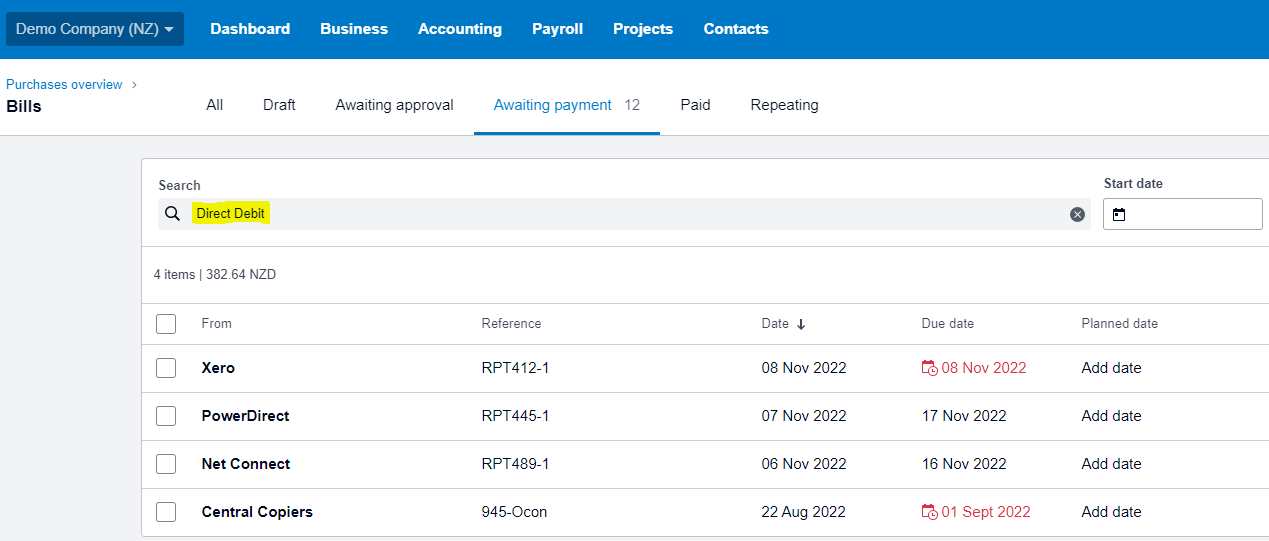The height and width of the screenshot is (541, 1269).
Task: Click reference RPT445-1
Action: tap(515, 416)
